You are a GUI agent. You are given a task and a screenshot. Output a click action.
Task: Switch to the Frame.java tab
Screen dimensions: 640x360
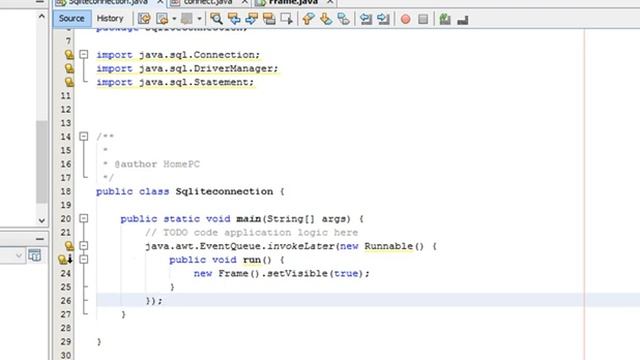(x=293, y=2)
